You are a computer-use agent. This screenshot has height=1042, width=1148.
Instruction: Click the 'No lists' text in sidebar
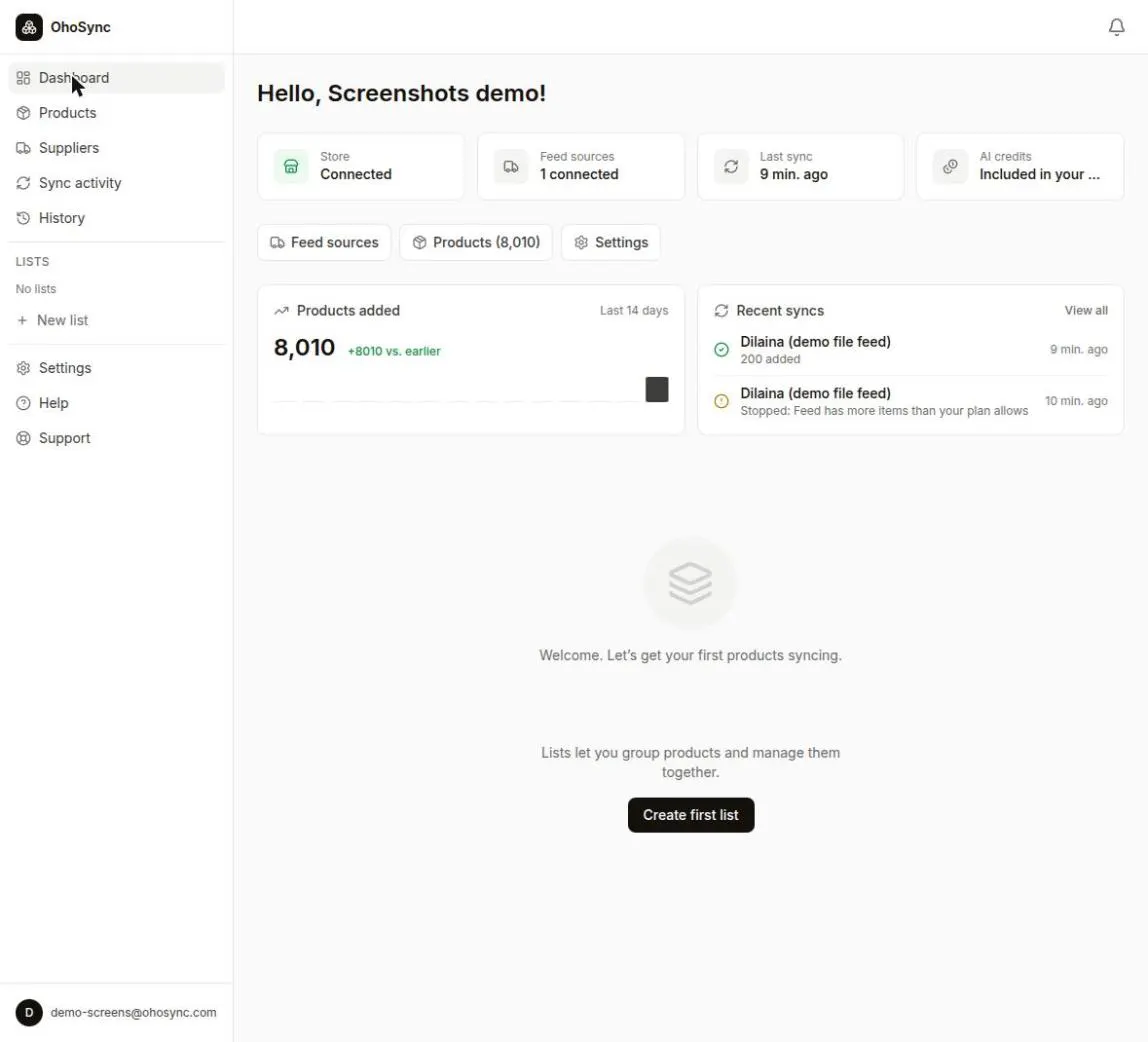click(x=36, y=289)
